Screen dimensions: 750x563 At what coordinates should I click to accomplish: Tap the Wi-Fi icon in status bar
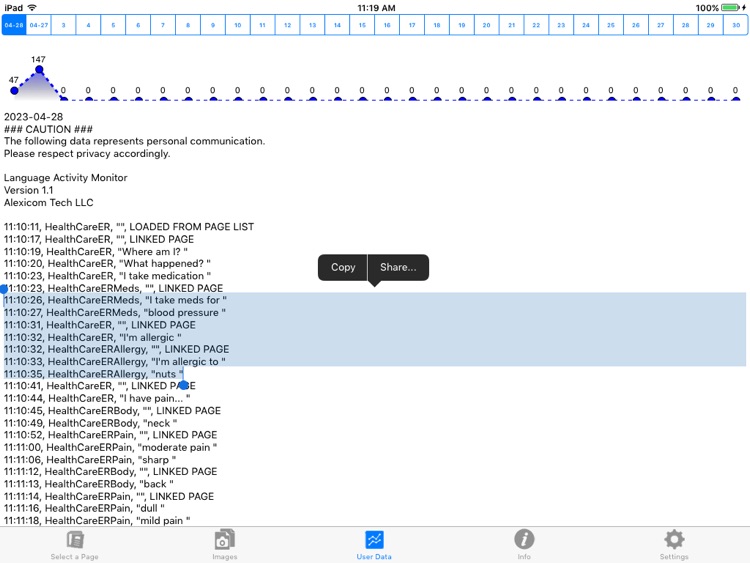[32, 8]
